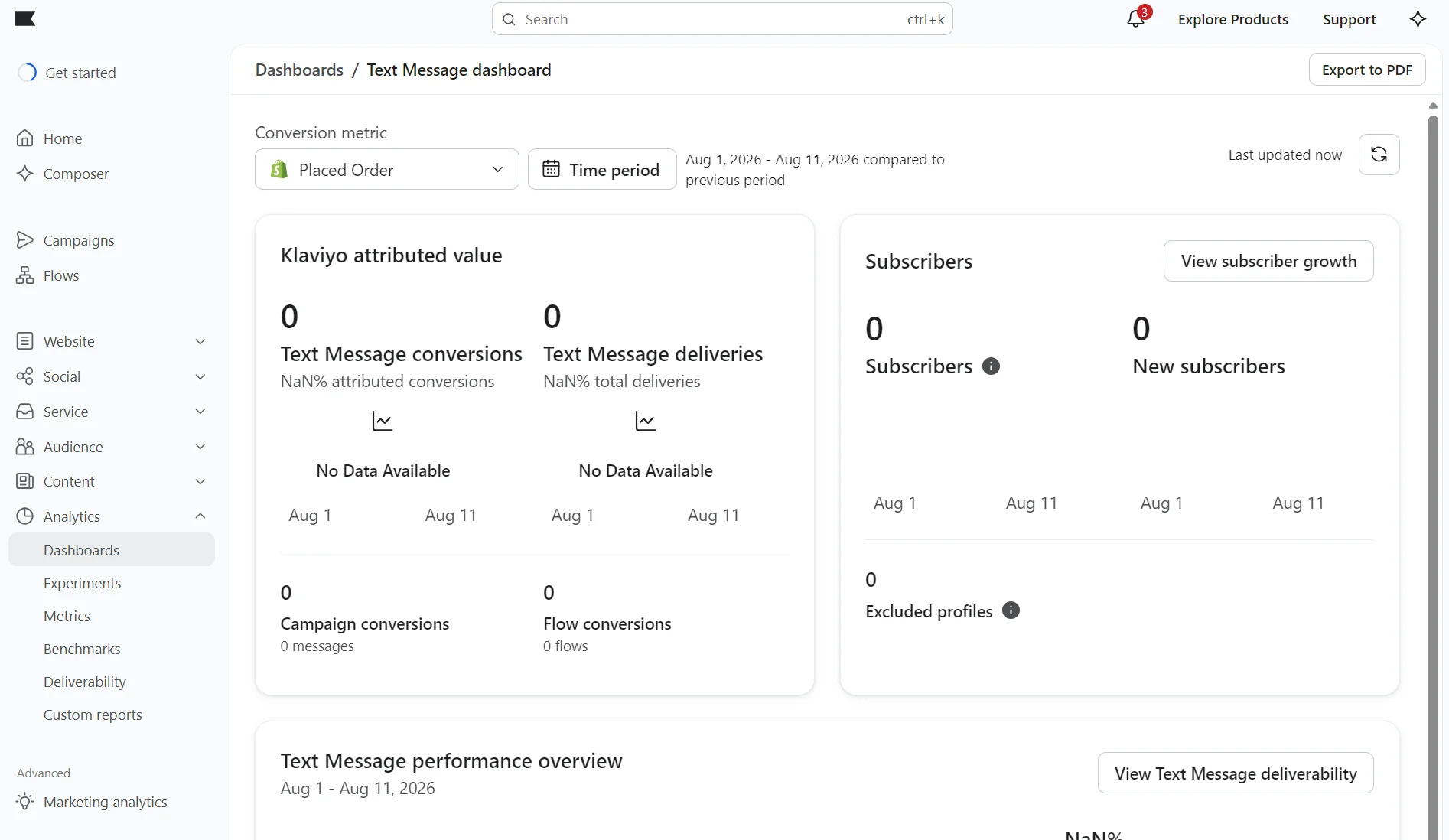Click the refresh dashboard icon button

tap(1379, 155)
